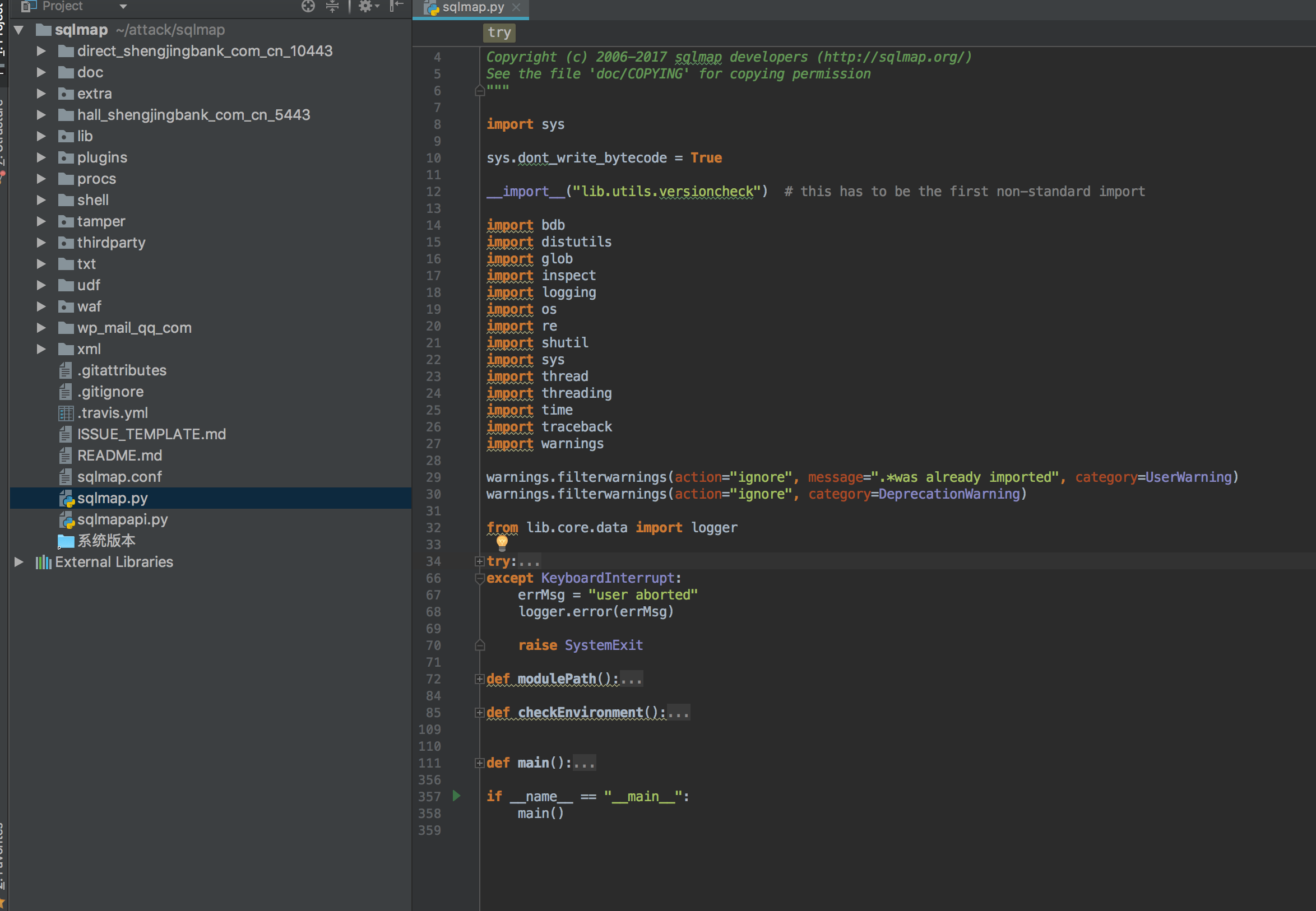This screenshot has height=911, width=1316.
Task: Click the yellow intention lightbulb icon
Action: coord(502,542)
